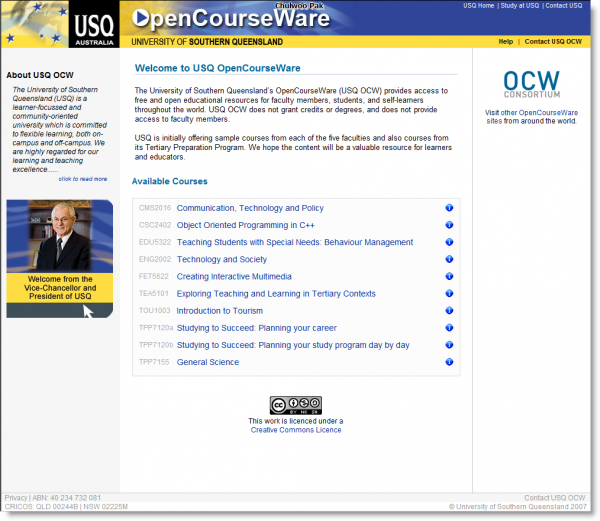The image size is (600, 521).
Task: Click info icon for General Science course
Action: [450, 362]
